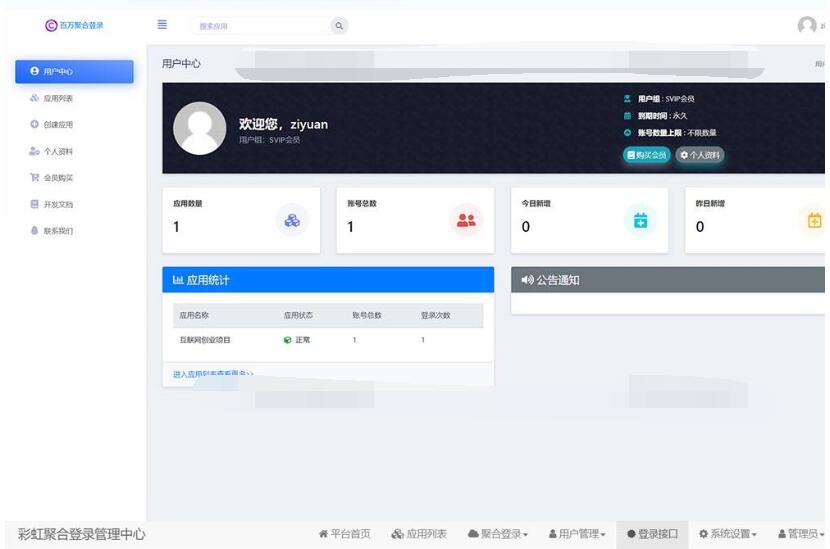Click the 账号数量上限 不限数量 info line
830x549 pixels.
click(x=670, y=133)
